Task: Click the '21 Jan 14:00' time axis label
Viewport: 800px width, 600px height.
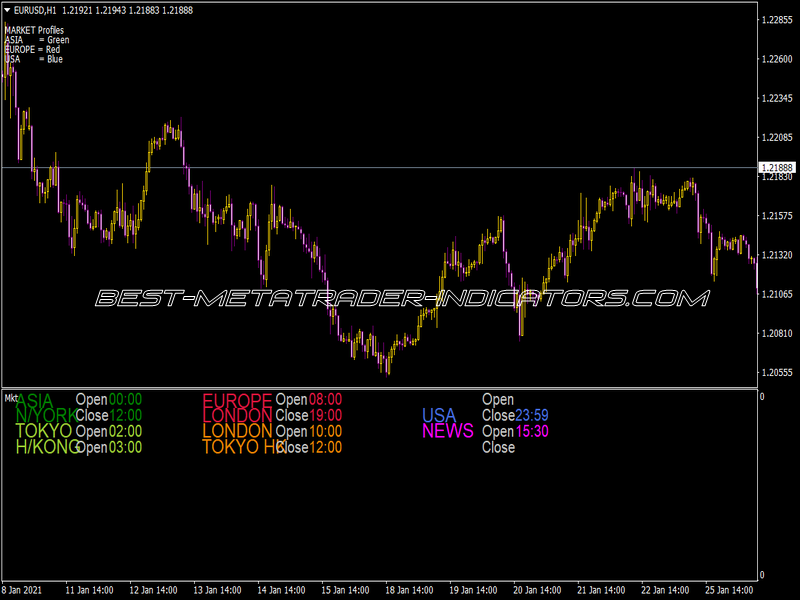Action: [x=601, y=590]
